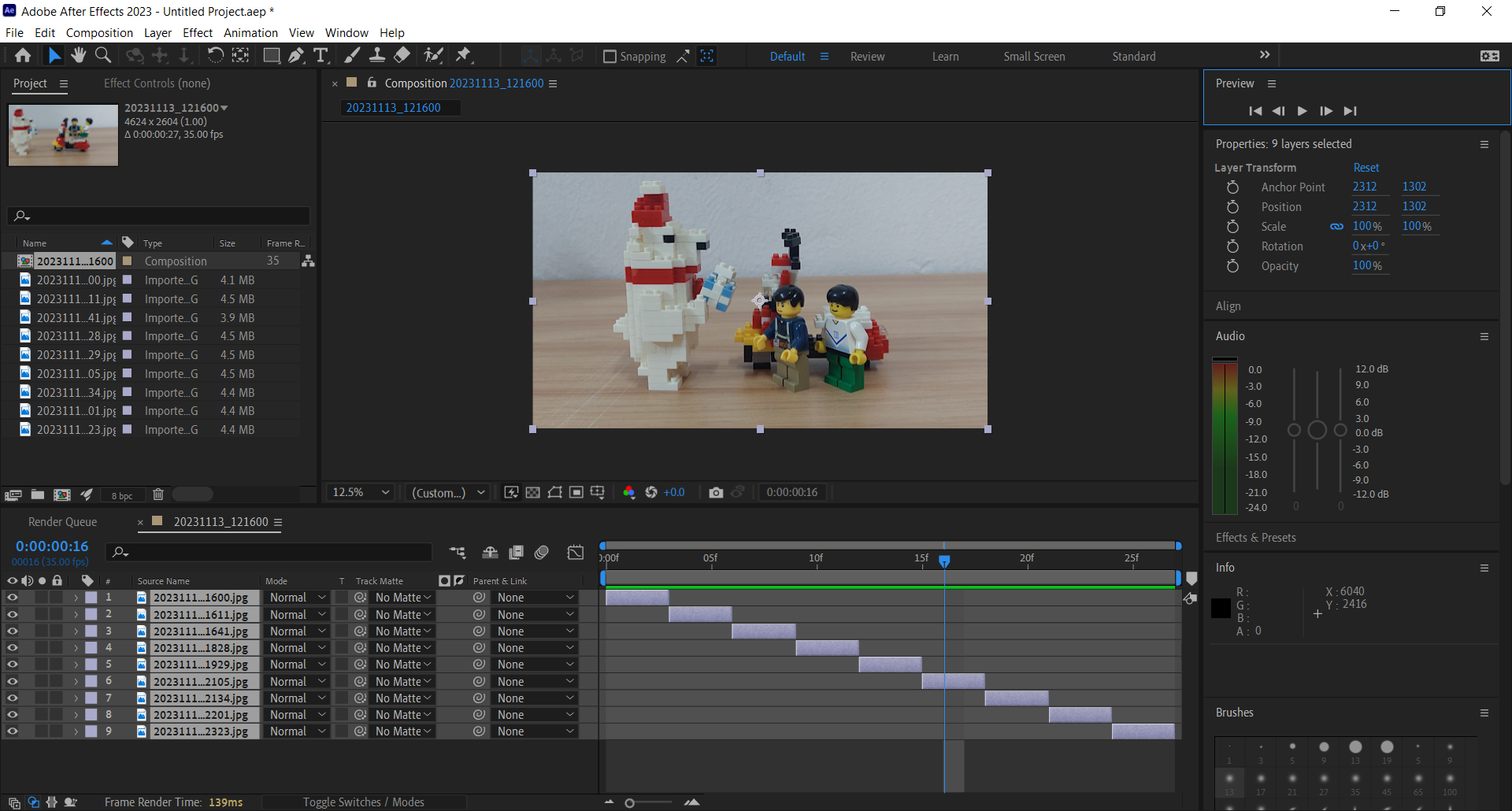Viewport: 1512px width, 811px height.
Task: Select the Eraser tool
Action: tap(402, 55)
